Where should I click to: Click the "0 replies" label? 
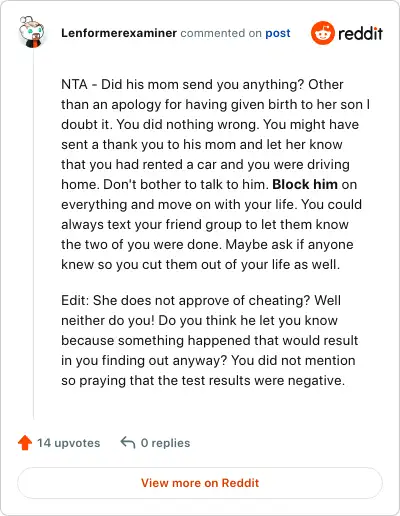pyautogui.click(x=165, y=443)
